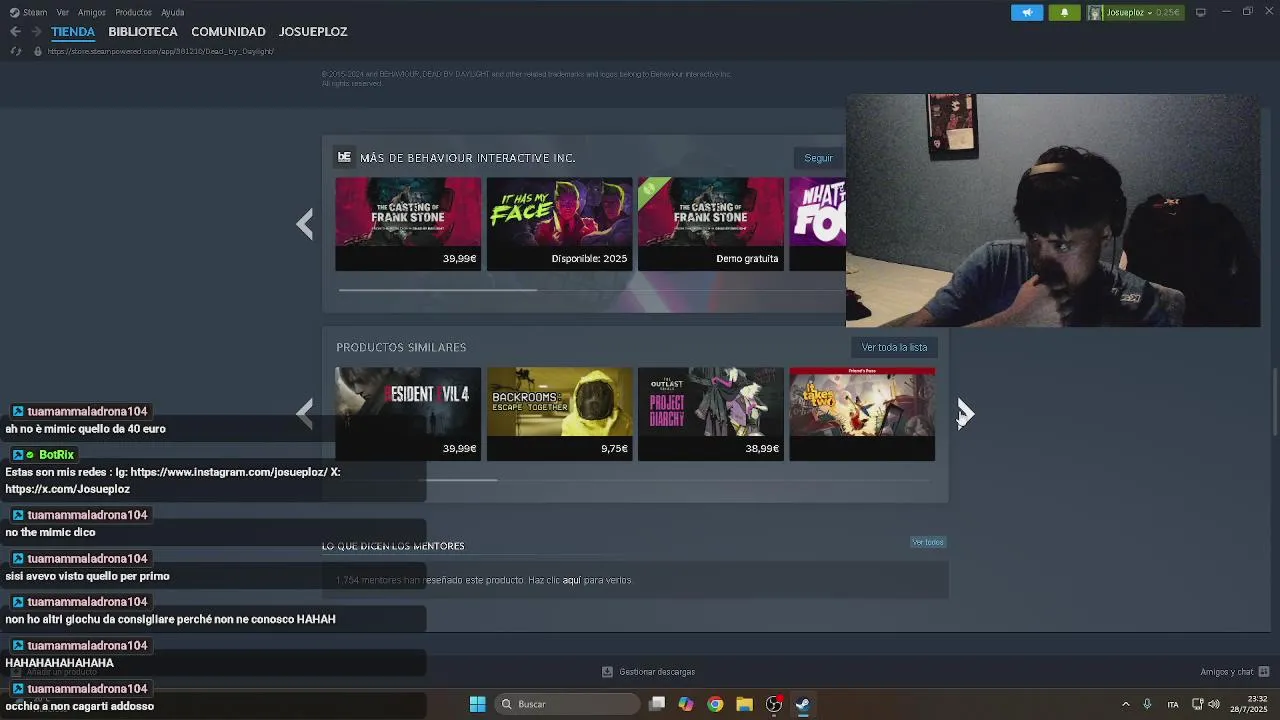This screenshot has width=1280, height=720.
Task: Open the network tray icon
Action: (x=1197, y=704)
